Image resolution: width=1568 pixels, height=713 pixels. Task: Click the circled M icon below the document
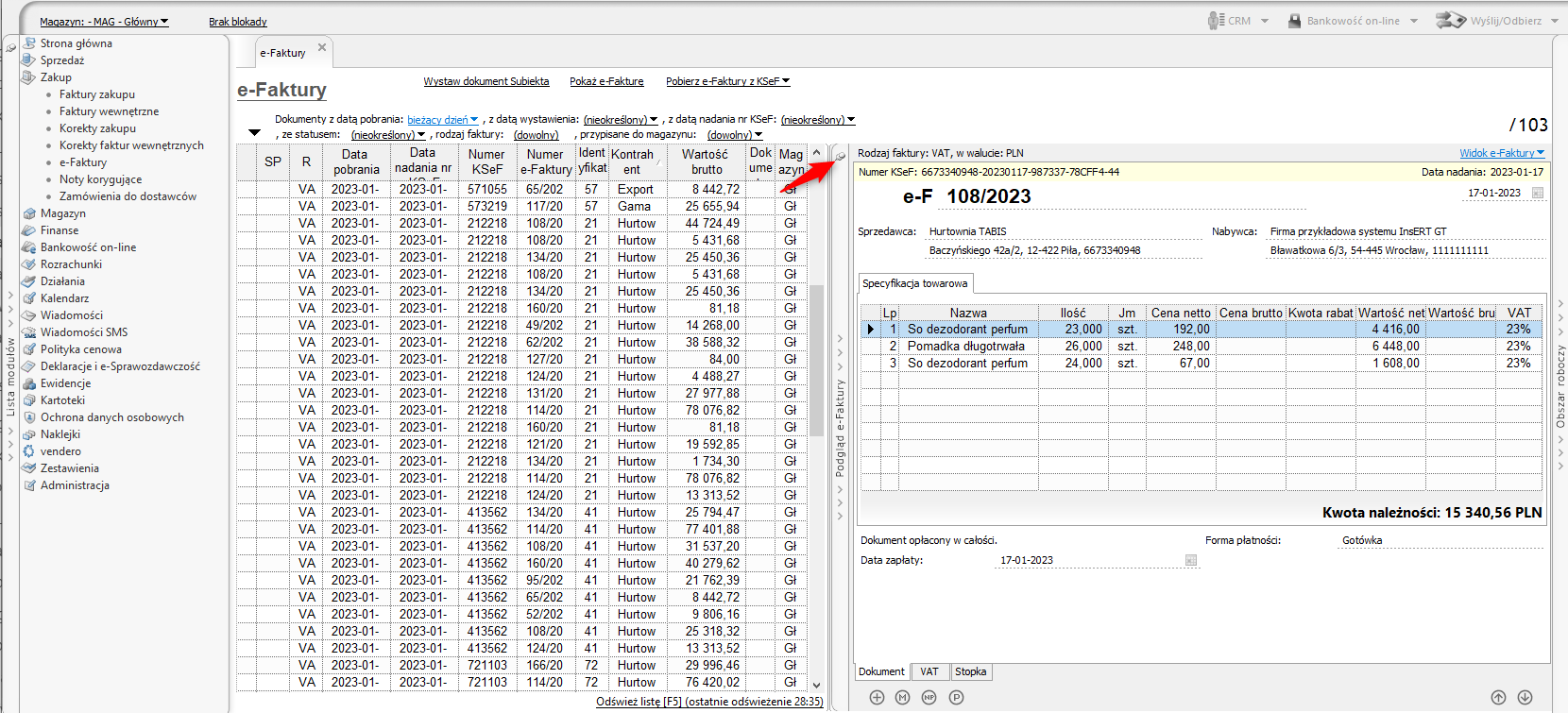tap(903, 697)
